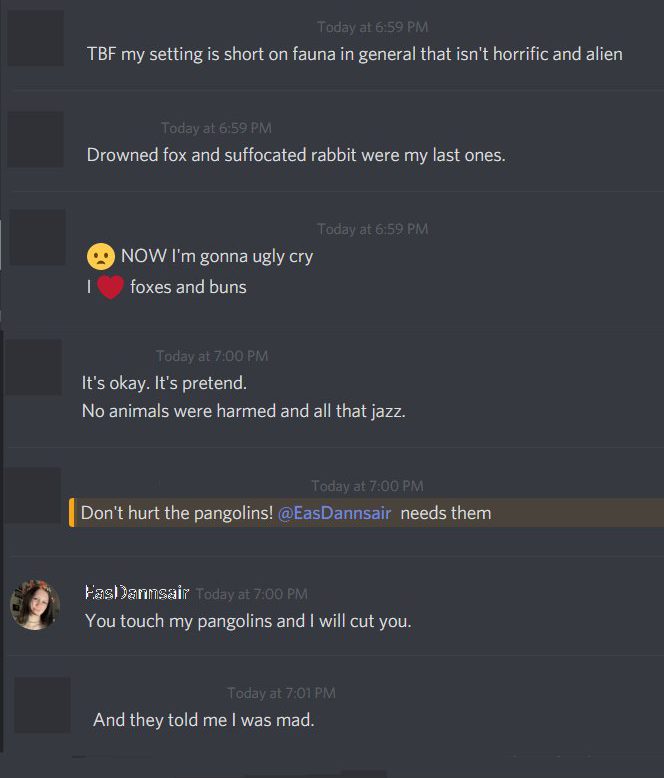The height and width of the screenshot is (778, 664).
Task: Click the sad face emoji before 'NOW'
Action: click(101, 257)
